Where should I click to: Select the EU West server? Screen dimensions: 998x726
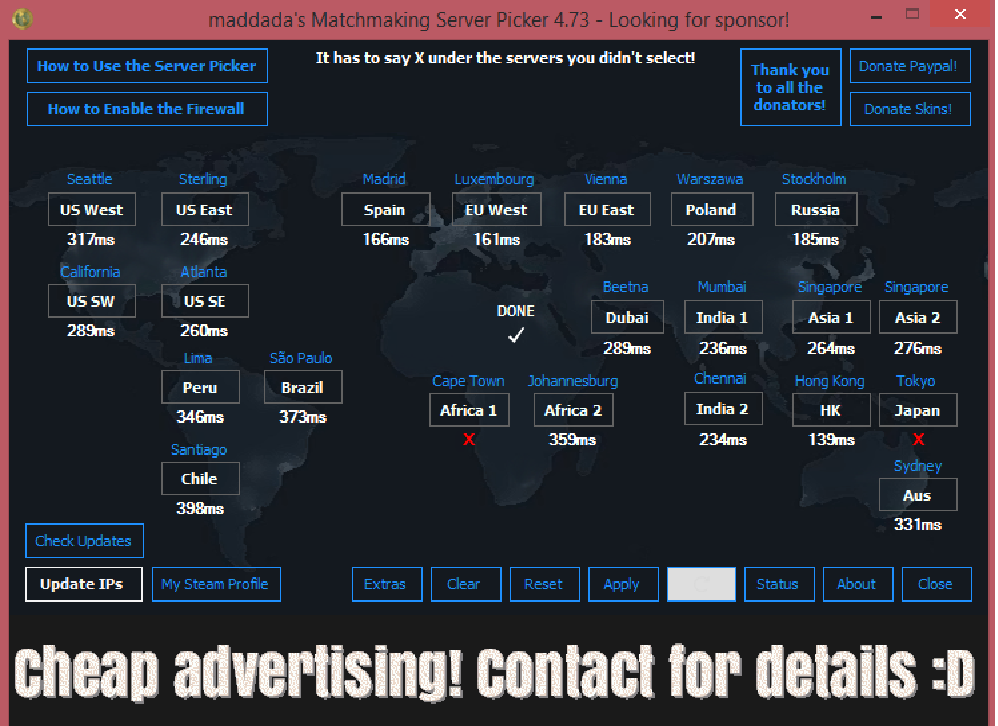click(x=496, y=210)
